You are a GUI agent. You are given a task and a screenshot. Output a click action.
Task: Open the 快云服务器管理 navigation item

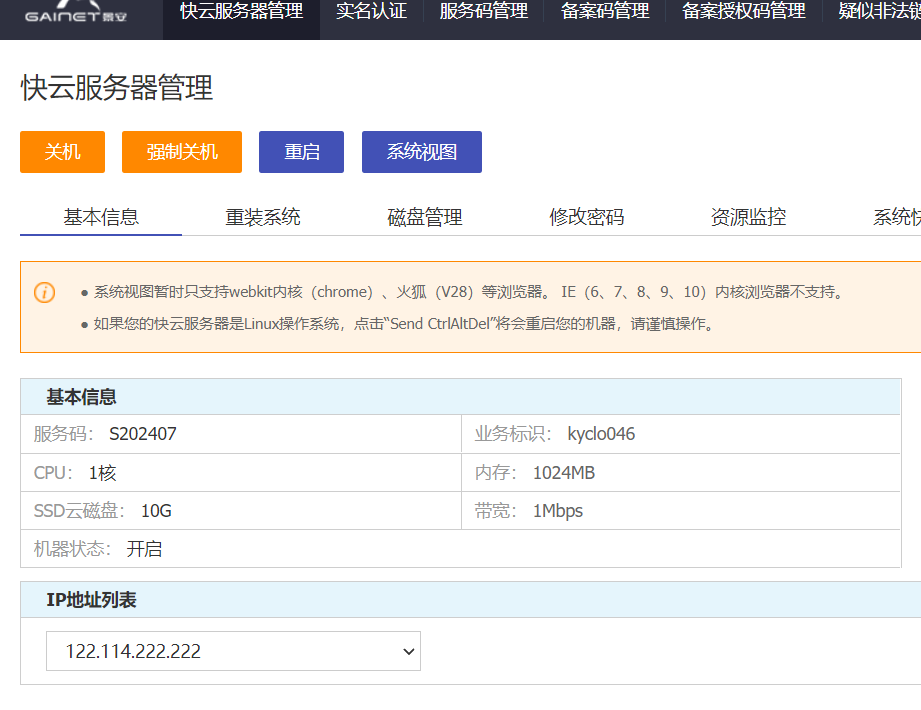click(x=241, y=12)
